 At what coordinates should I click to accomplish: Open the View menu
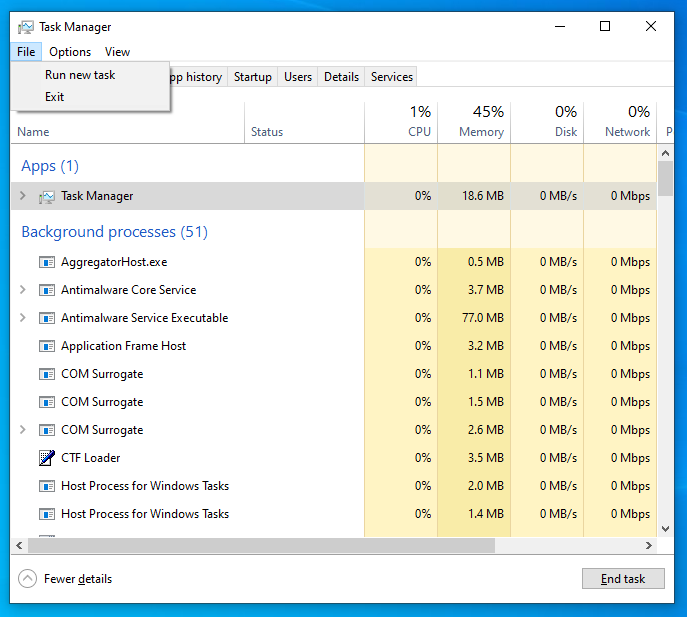coord(117,52)
